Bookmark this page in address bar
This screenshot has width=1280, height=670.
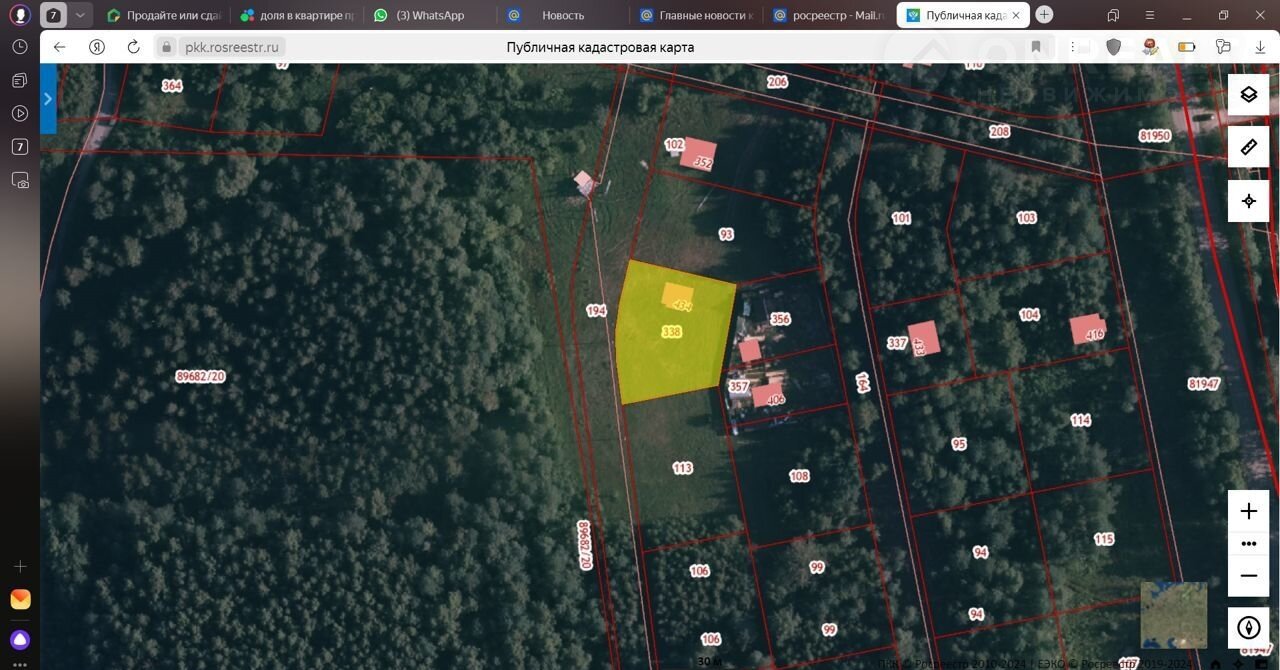[1036, 47]
